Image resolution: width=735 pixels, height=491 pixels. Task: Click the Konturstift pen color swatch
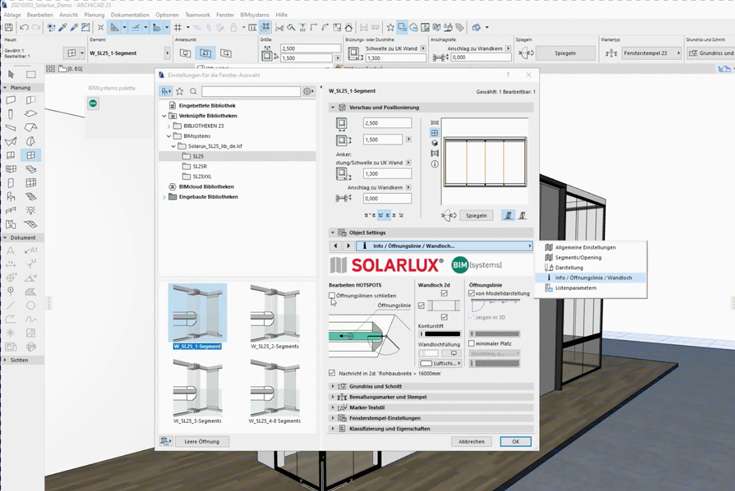442,334
